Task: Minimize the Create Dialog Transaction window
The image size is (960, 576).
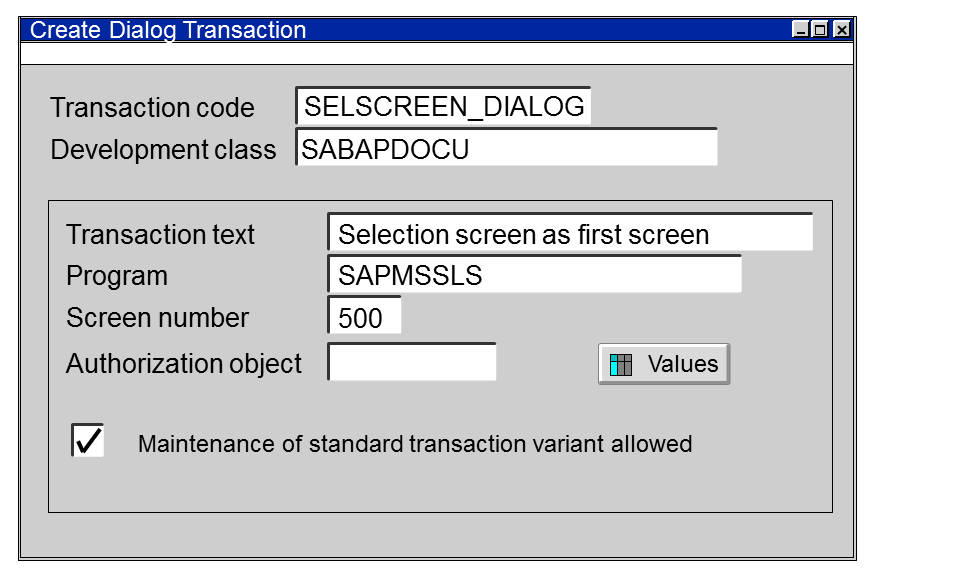Action: 801,30
